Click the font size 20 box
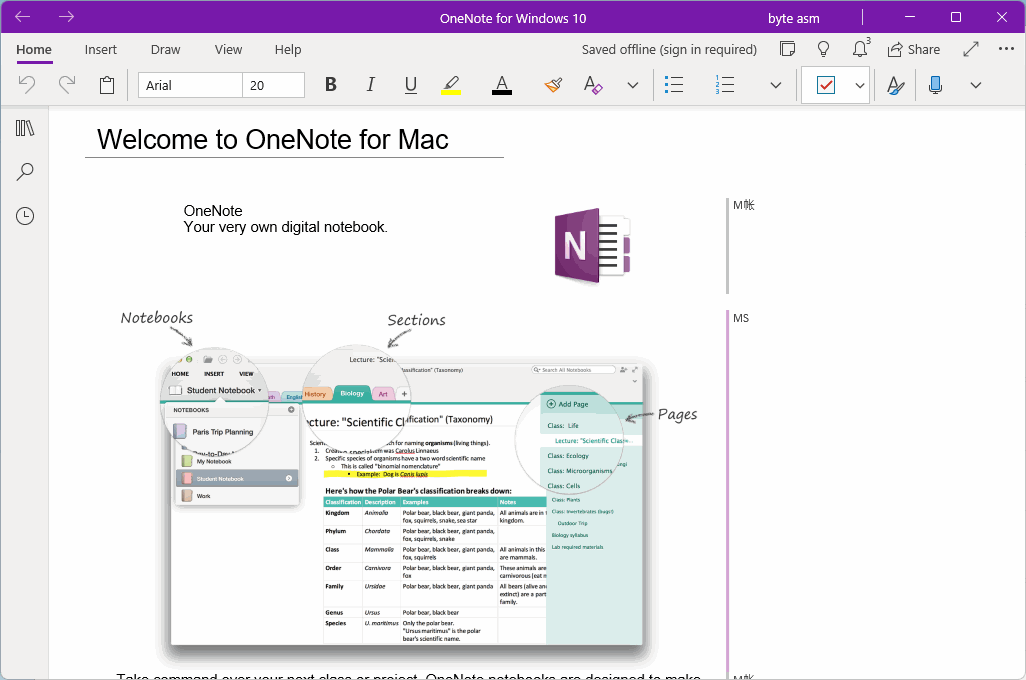 (x=274, y=85)
